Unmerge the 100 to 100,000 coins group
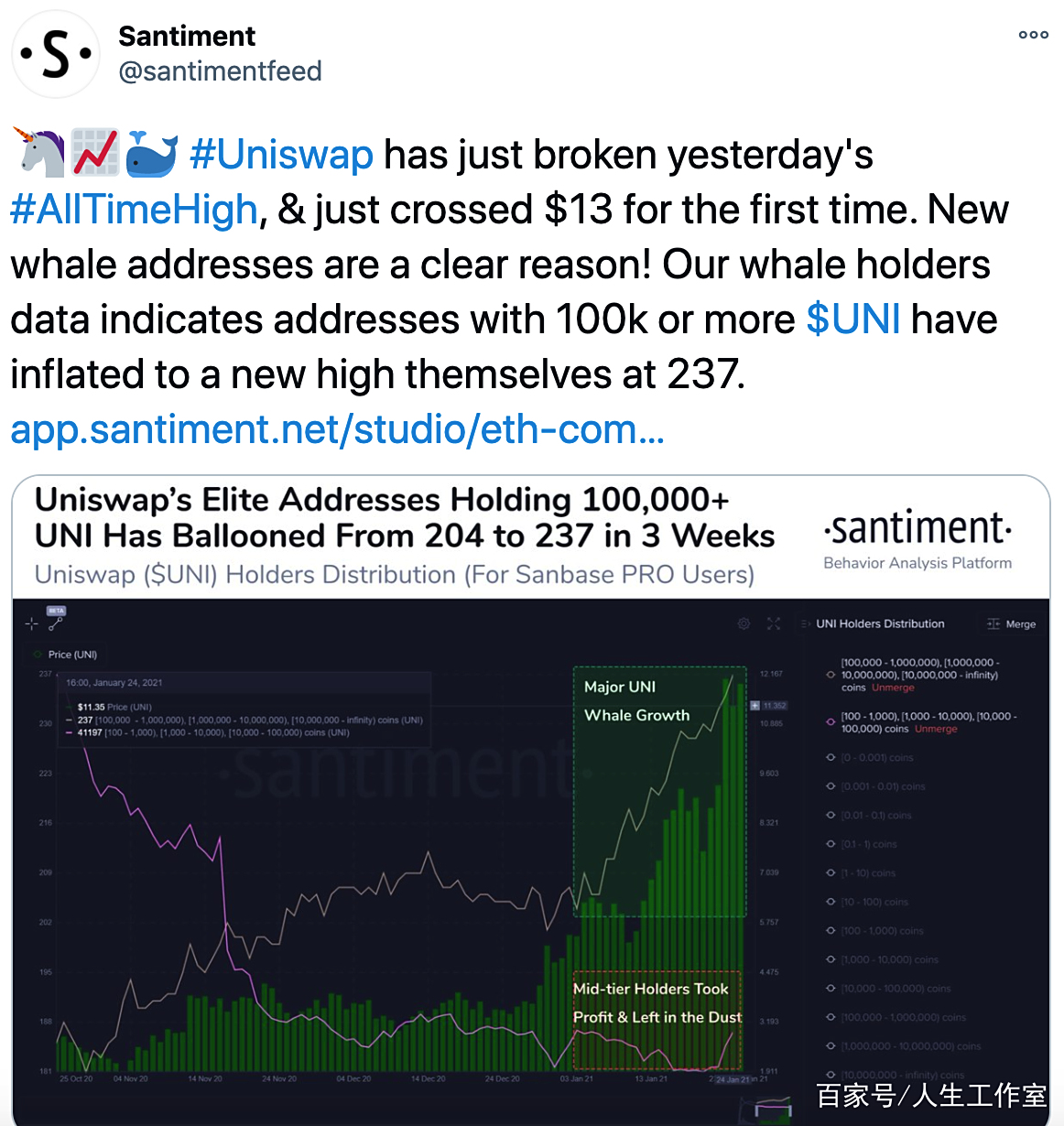The width and height of the screenshot is (1064, 1126). (935, 729)
